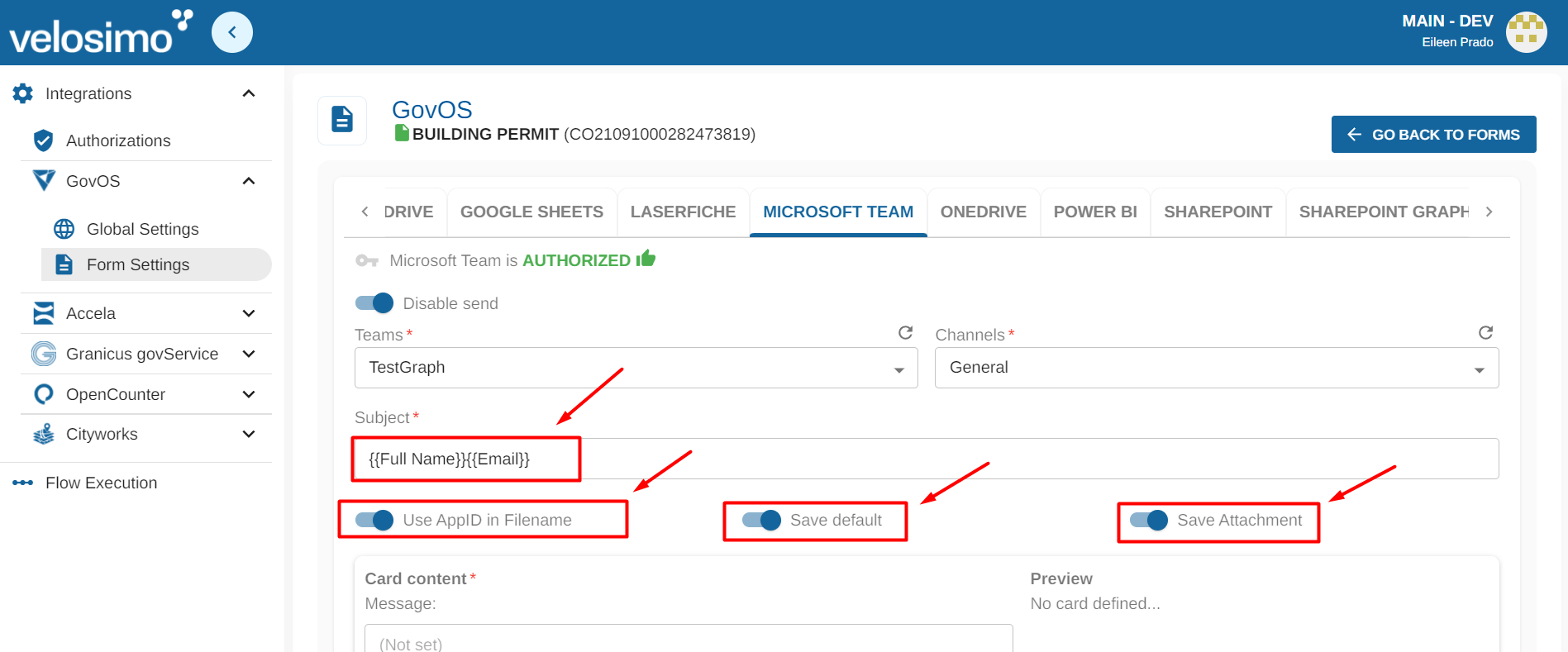Click the Flow Execution dots icon
Viewport: 1568px width, 652px height.
pyautogui.click(x=23, y=483)
